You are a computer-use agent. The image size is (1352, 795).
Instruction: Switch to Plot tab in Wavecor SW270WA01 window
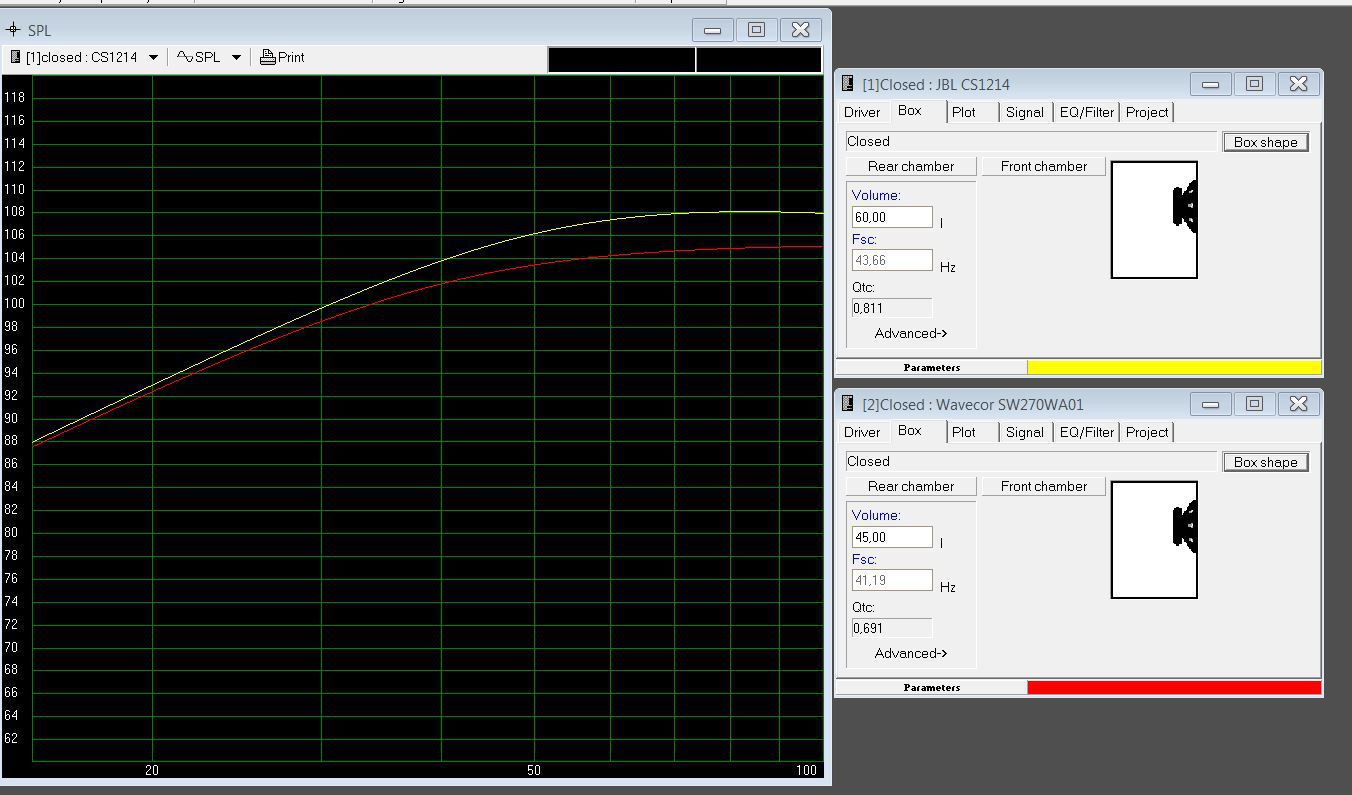(x=964, y=432)
